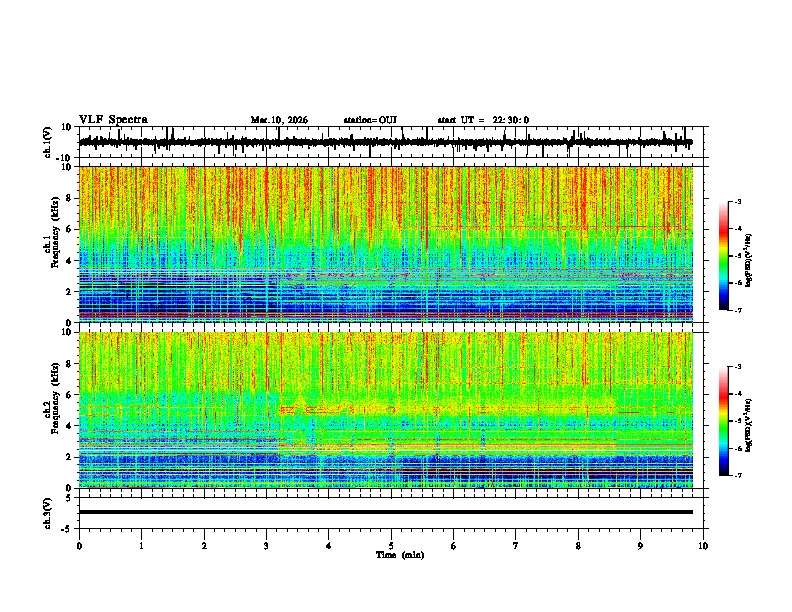Click time axis tick label "0"
The image size is (792, 612).
(x=79, y=546)
